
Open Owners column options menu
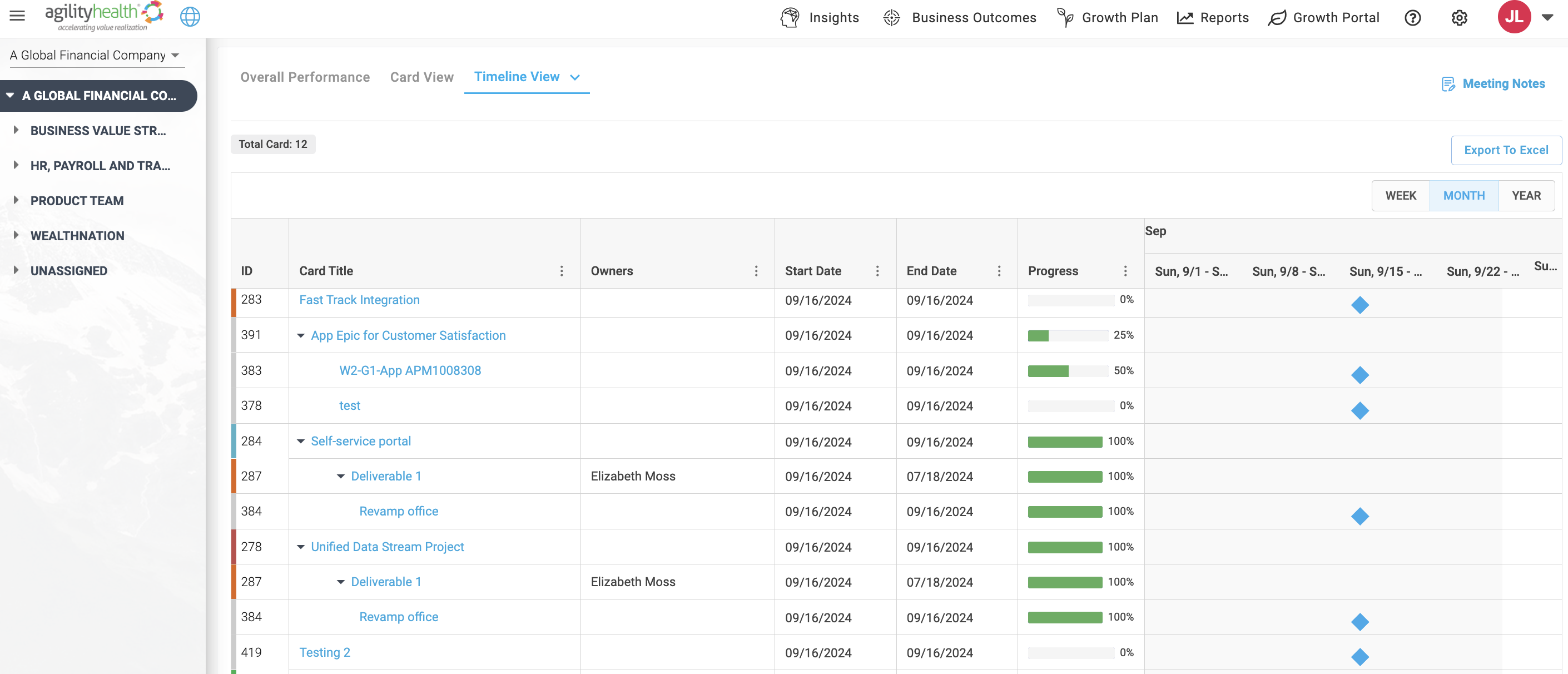click(756, 271)
